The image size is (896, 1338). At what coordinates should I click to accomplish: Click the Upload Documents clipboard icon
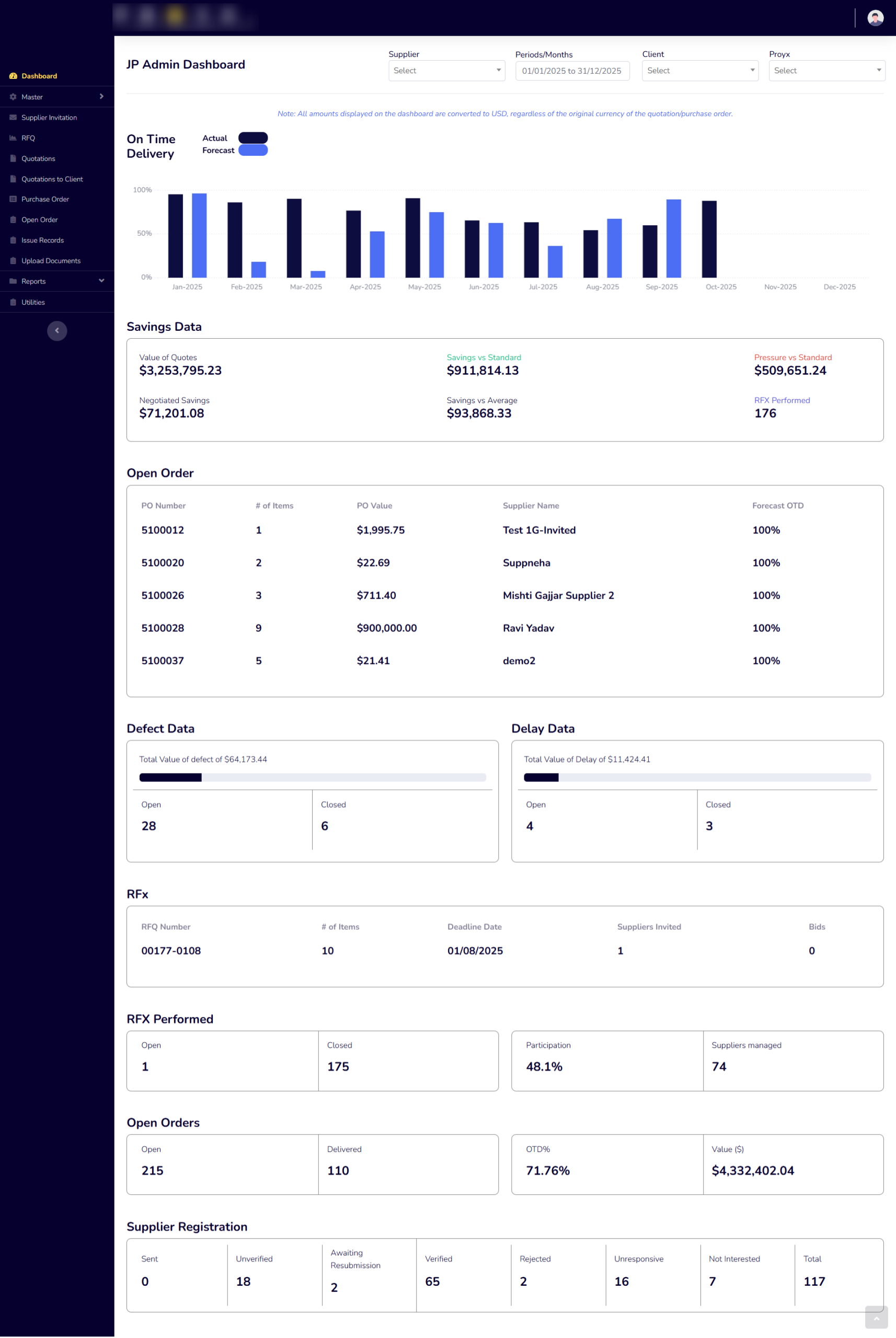click(x=13, y=261)
